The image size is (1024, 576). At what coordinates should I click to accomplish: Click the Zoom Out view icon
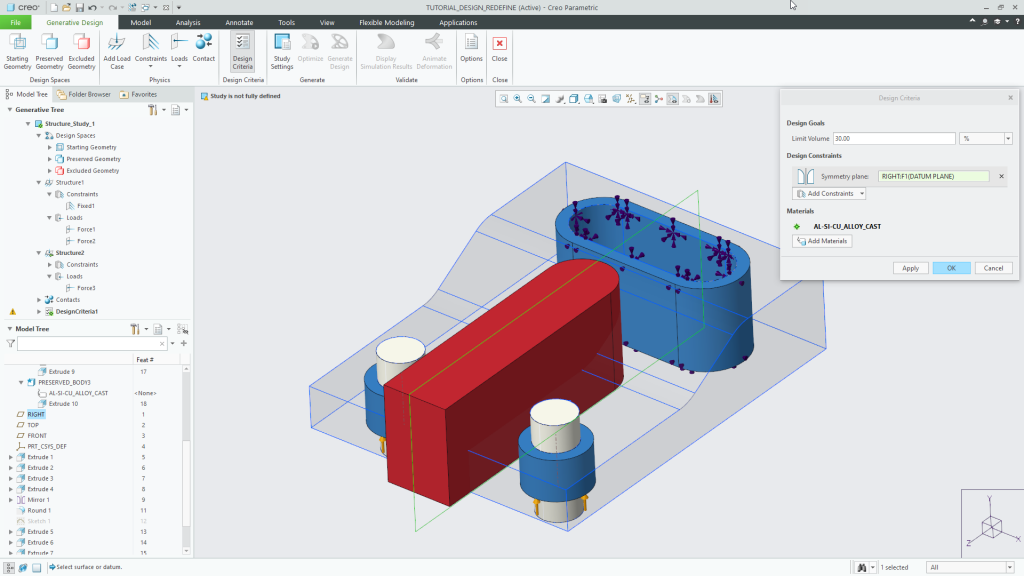click(532, 99)
